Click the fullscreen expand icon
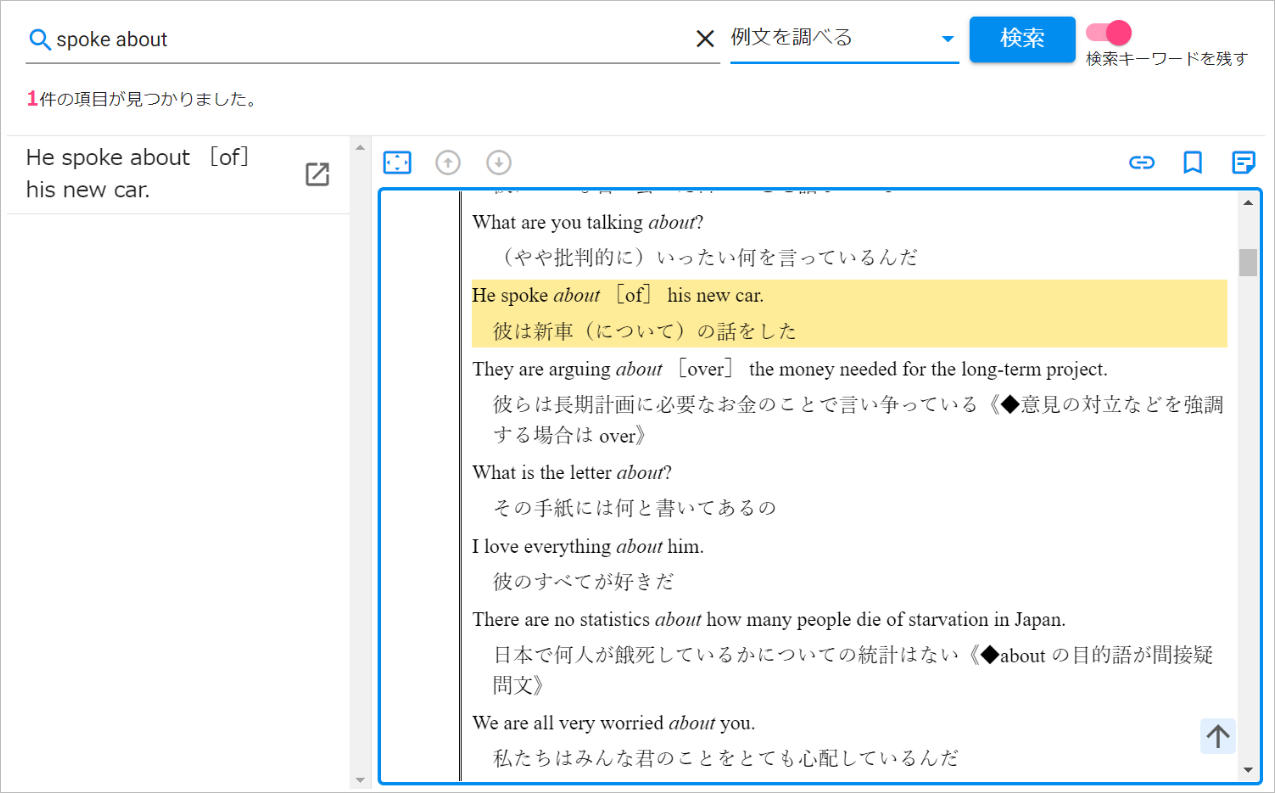This screenshot has width=1275, height=793. [x=397, y=162]
